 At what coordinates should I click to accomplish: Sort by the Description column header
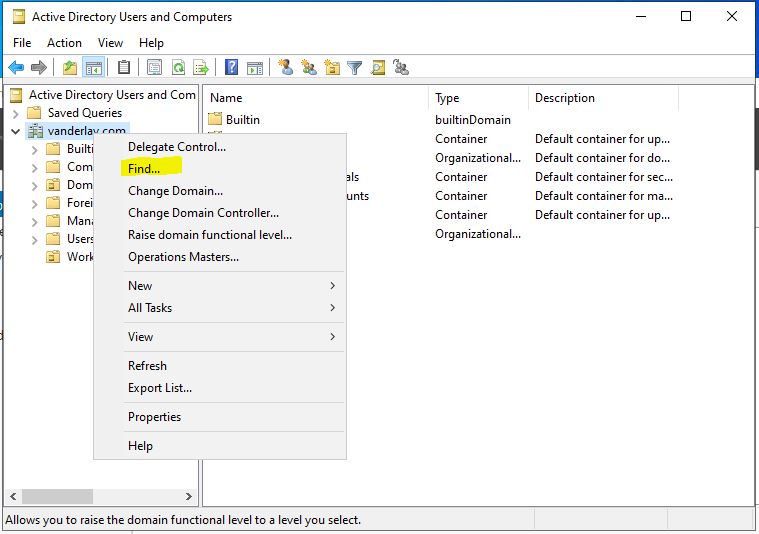(604, 98)
